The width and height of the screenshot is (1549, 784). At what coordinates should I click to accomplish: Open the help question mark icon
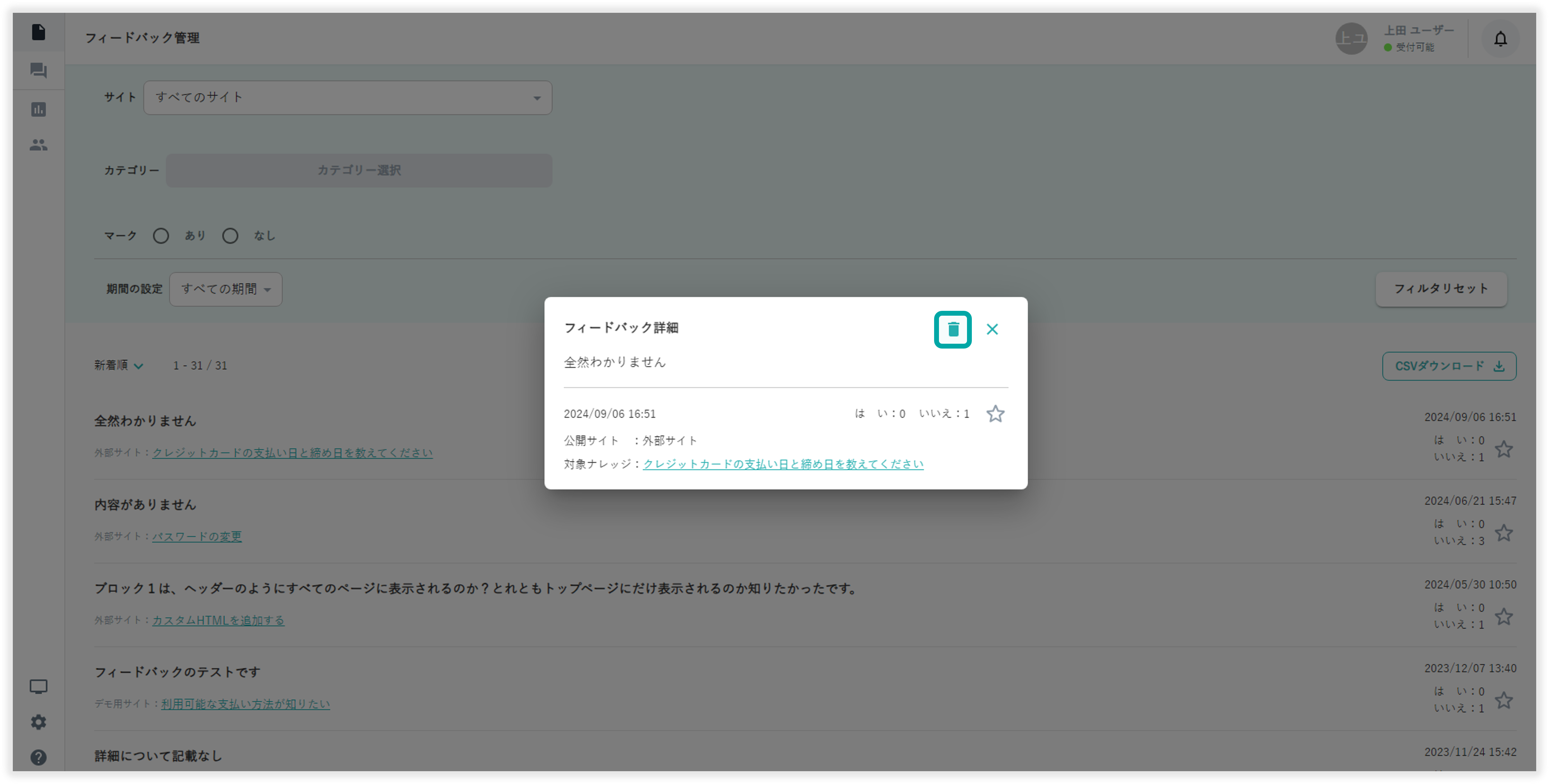pyautogui.click(x=38, y=758)
